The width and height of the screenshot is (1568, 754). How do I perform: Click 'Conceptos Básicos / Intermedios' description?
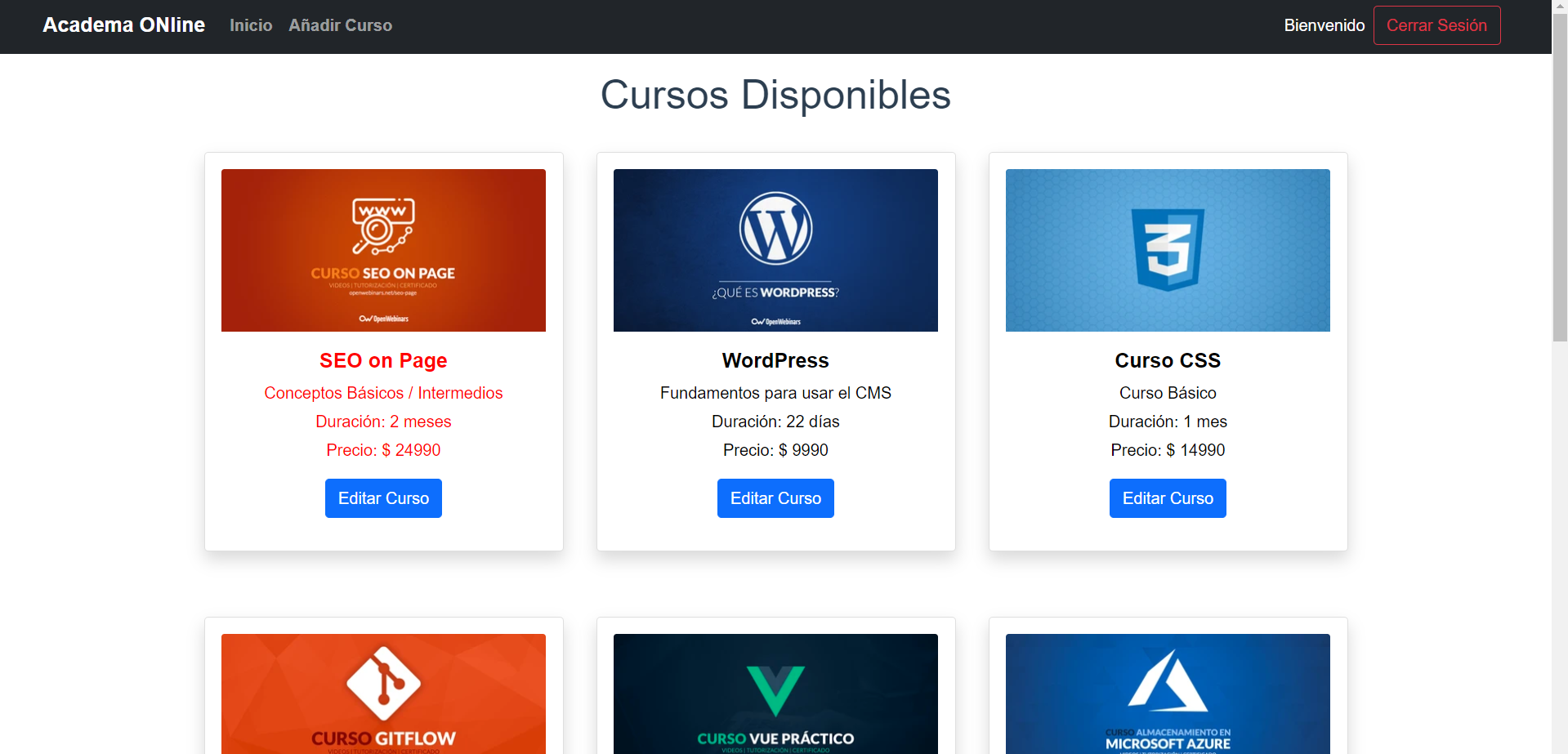pos(383,393)
